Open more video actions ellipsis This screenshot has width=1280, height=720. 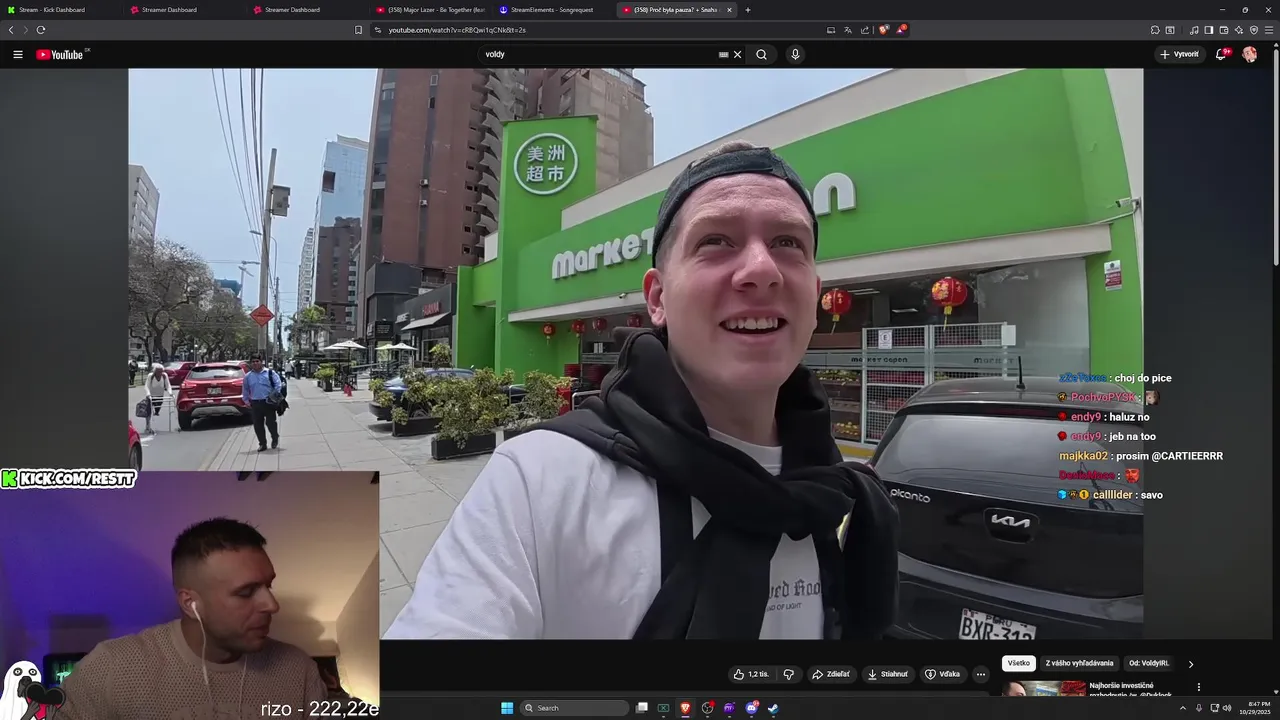[981, 674]
